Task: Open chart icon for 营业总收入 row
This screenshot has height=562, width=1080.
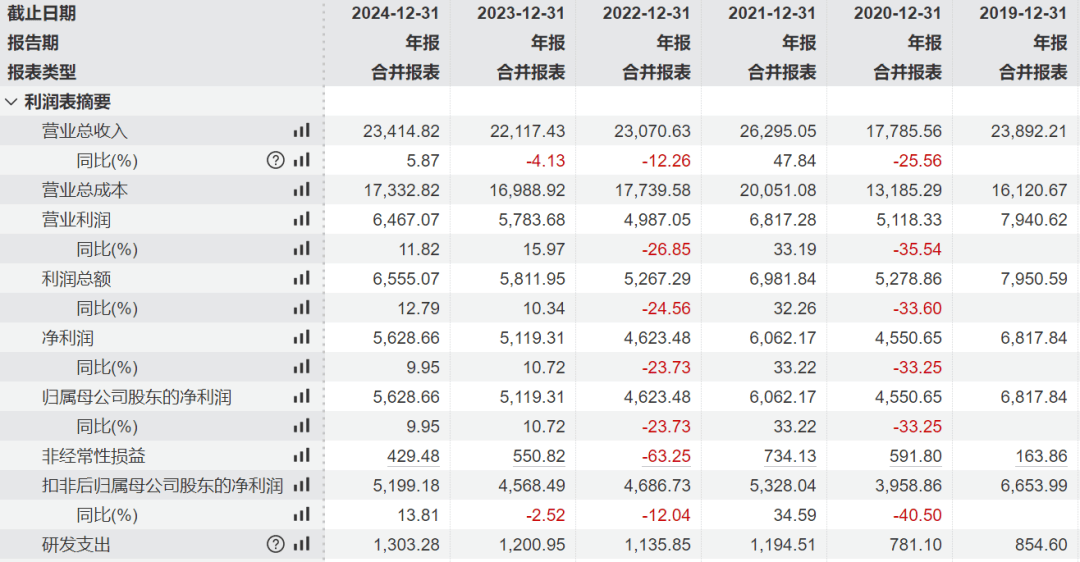Action: tap(301, 131)
